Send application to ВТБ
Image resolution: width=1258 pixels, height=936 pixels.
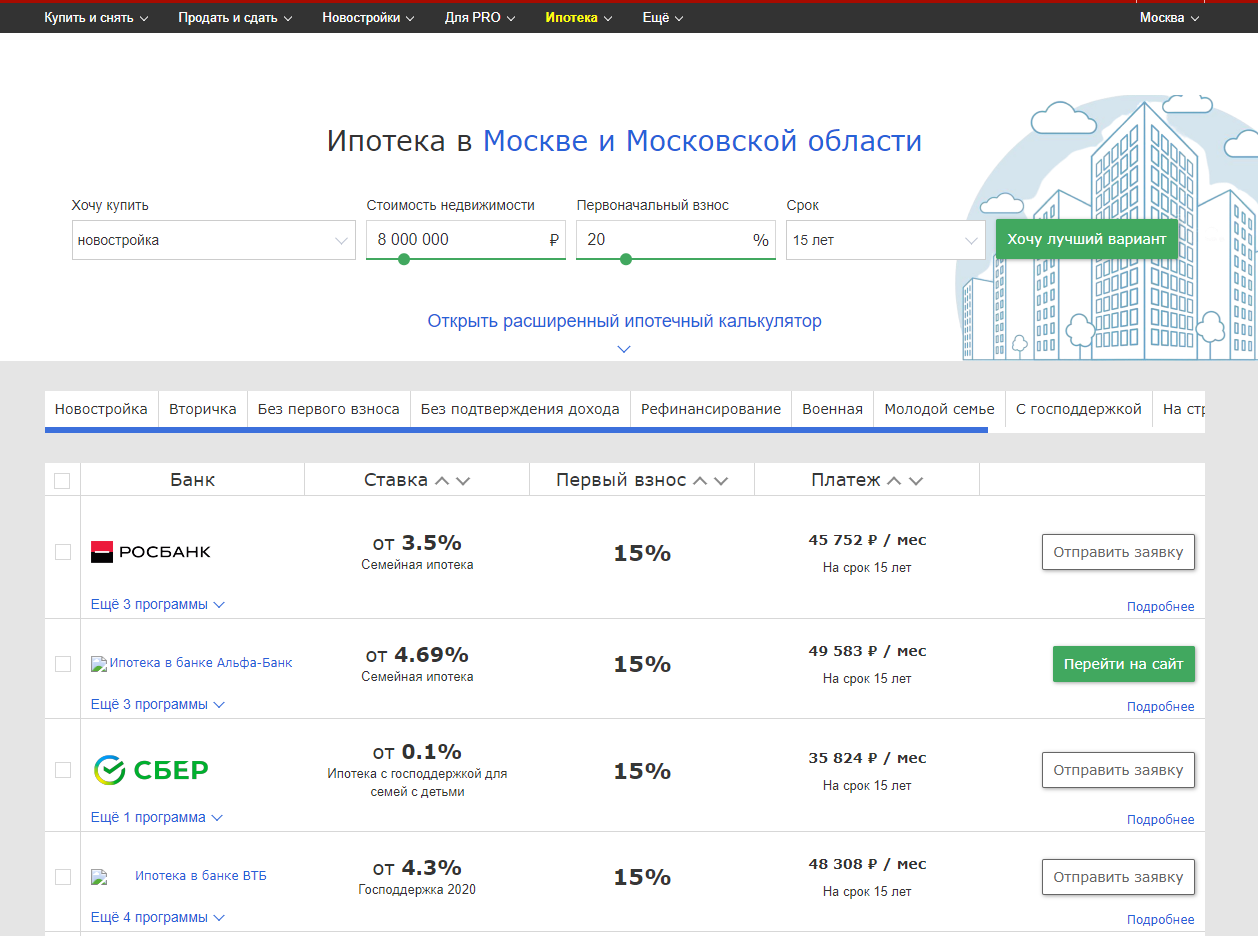point(1118,877)
